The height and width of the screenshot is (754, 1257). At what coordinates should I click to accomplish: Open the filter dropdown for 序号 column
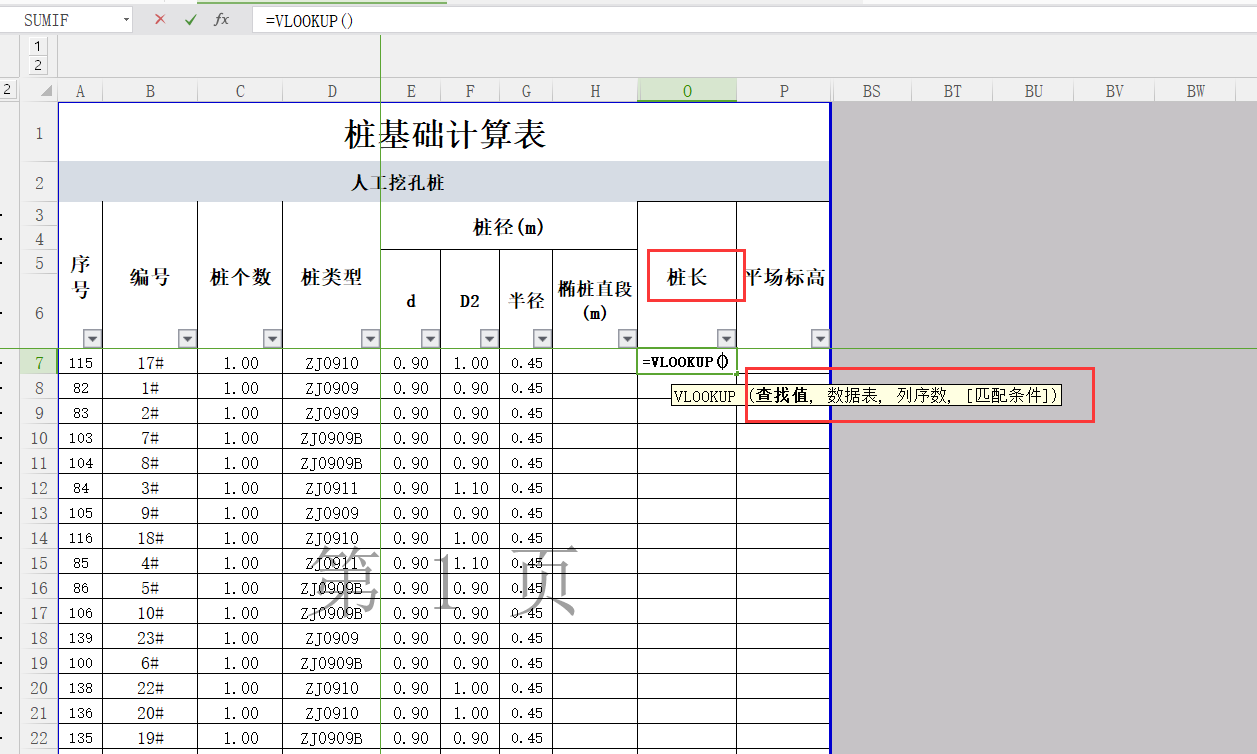[x=91, y=338]
